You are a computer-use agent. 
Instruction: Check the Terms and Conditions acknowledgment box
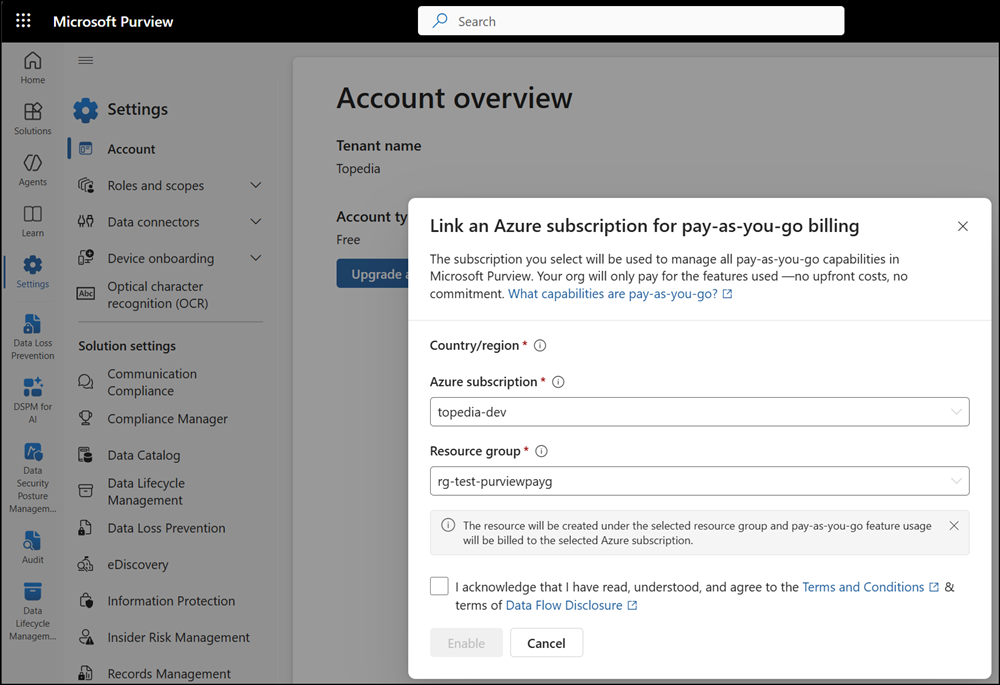[x=439, y=587]
